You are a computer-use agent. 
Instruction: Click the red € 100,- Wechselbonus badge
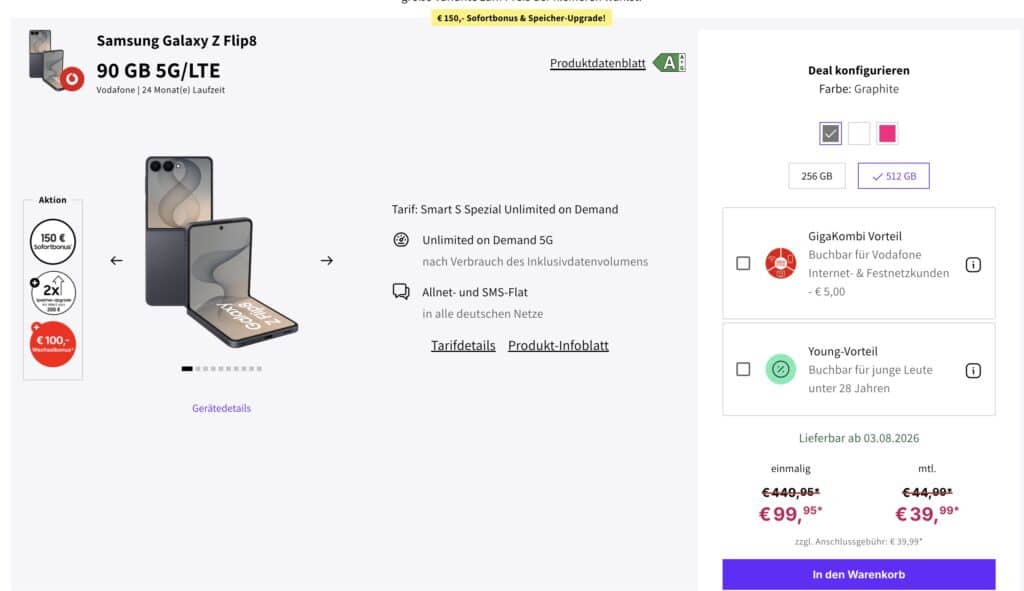53,343
